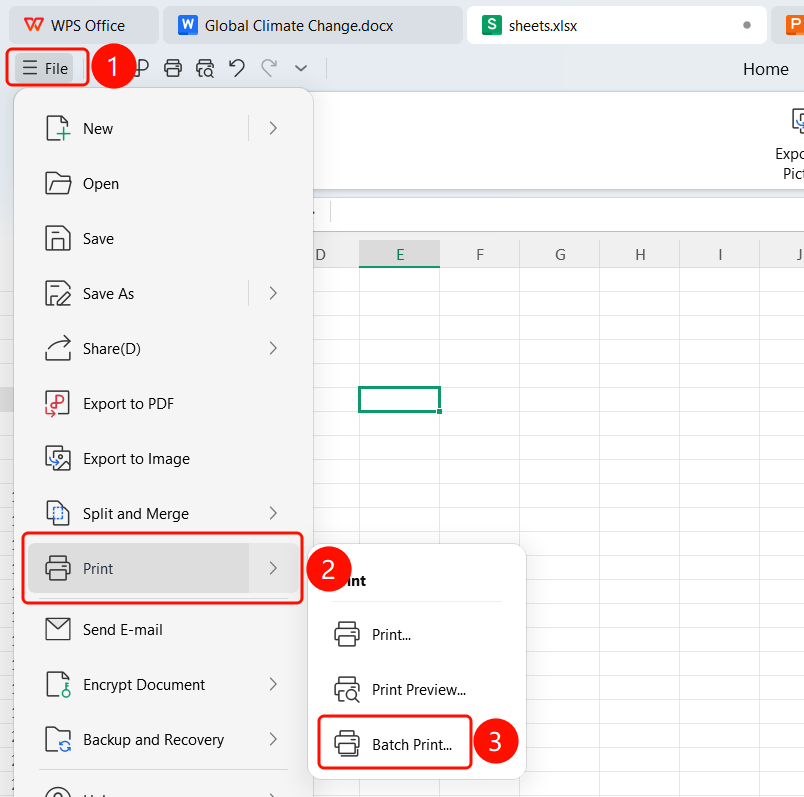
Task: Switch to Global Climate Change.docx tab
Action: [313, 25]
